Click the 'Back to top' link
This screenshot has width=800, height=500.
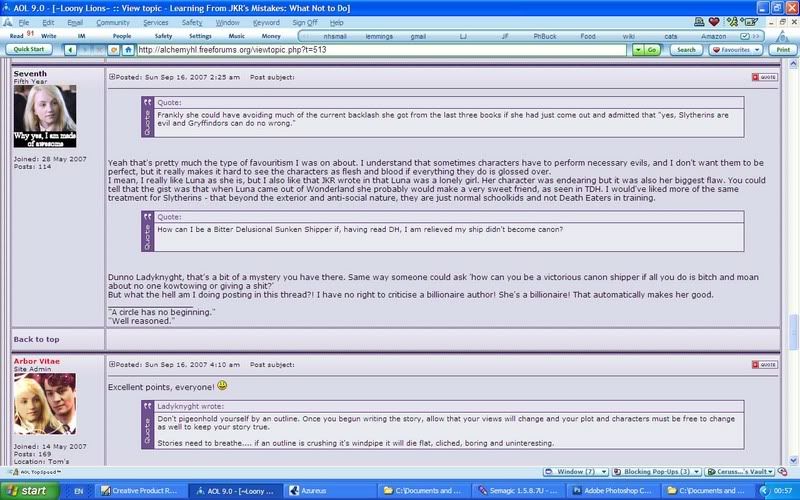tap(36, 339)
